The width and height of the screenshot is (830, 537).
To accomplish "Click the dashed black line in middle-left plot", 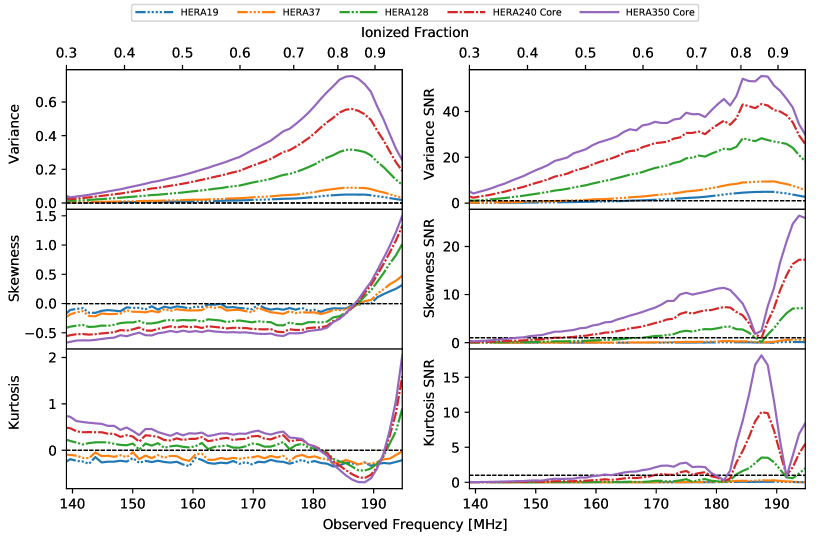I will pyautogui.click(x=200, y=303).
